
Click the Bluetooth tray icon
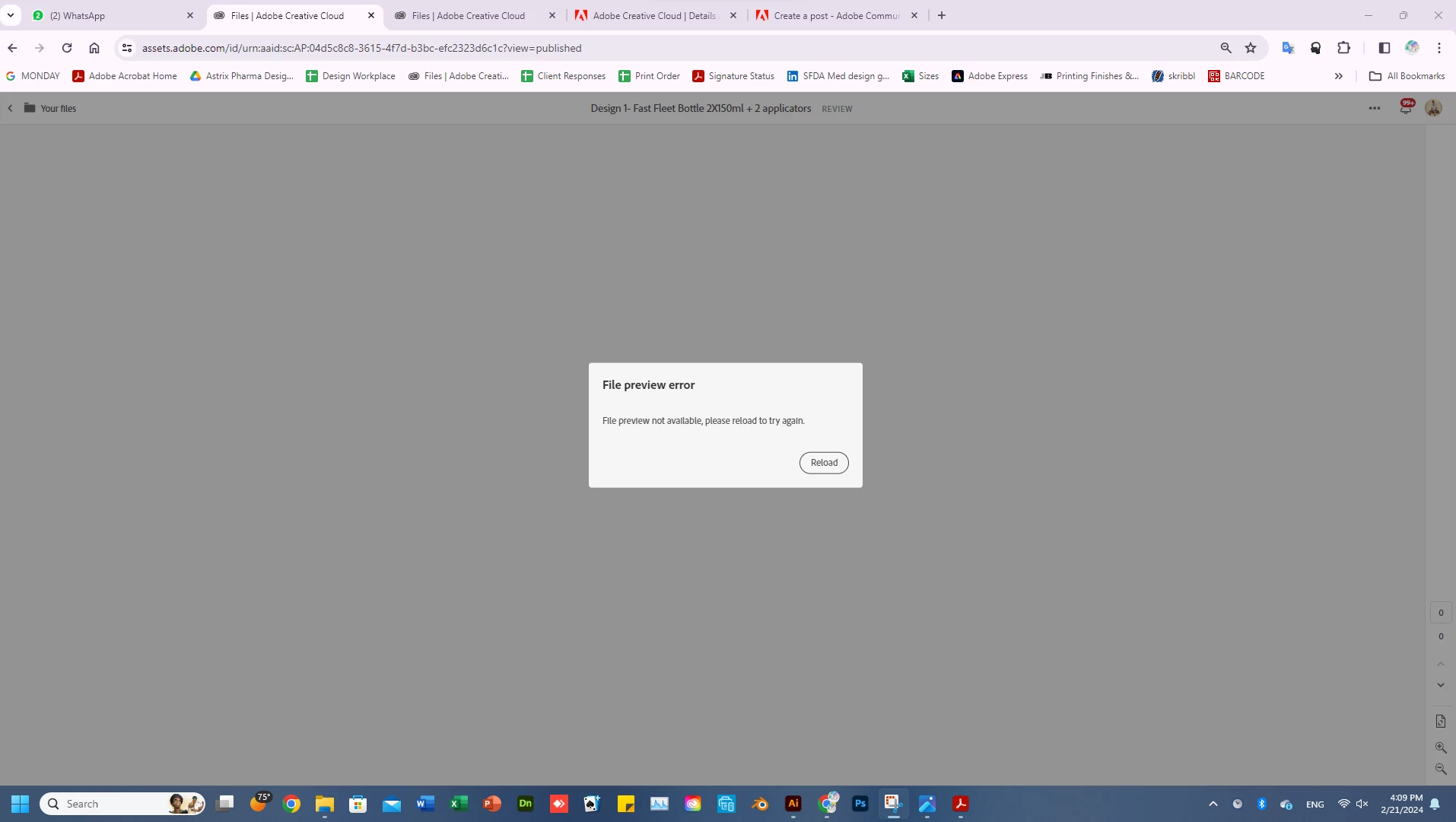[x=1261, y=804]
